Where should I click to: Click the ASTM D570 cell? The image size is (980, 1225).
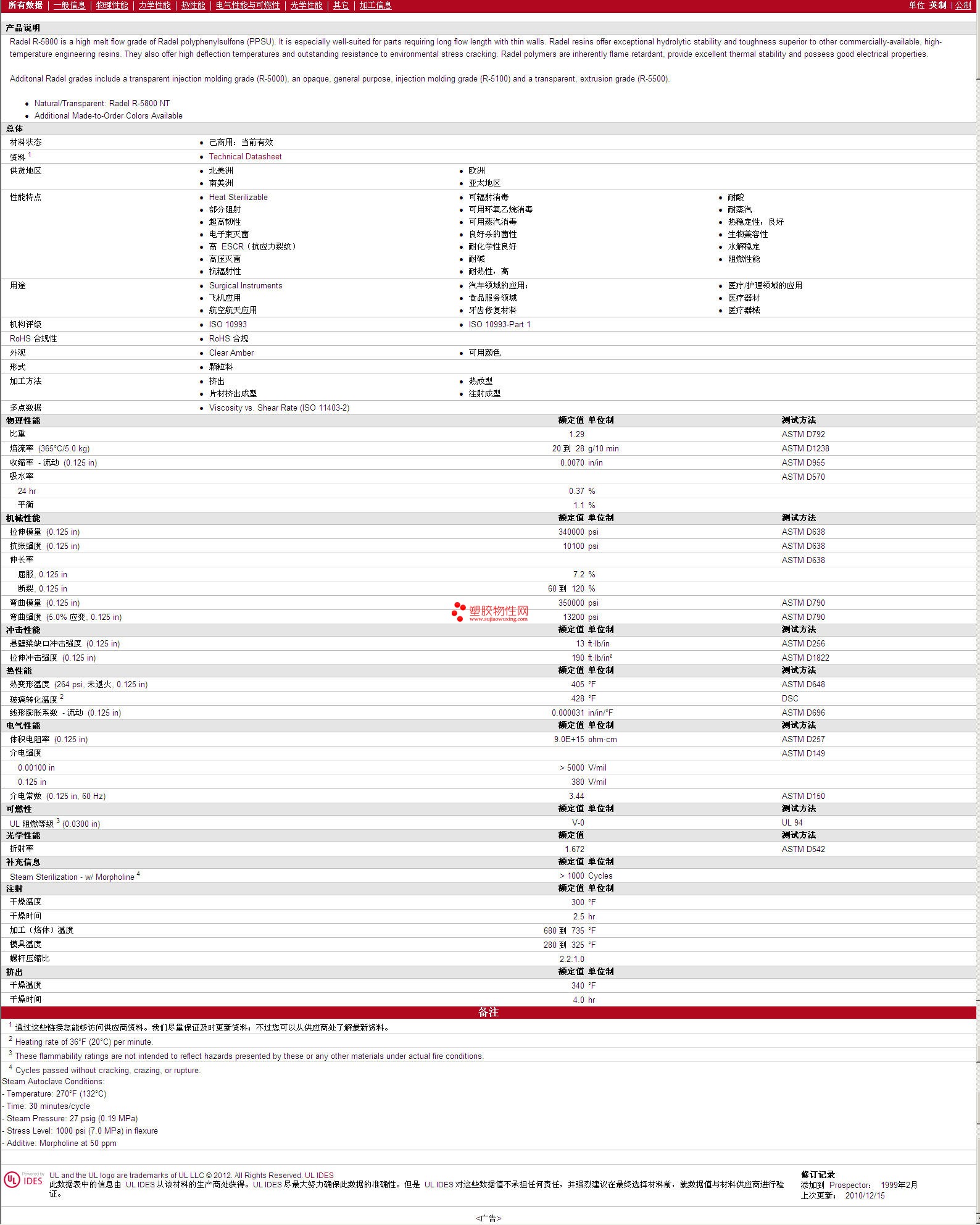[803, 477]
